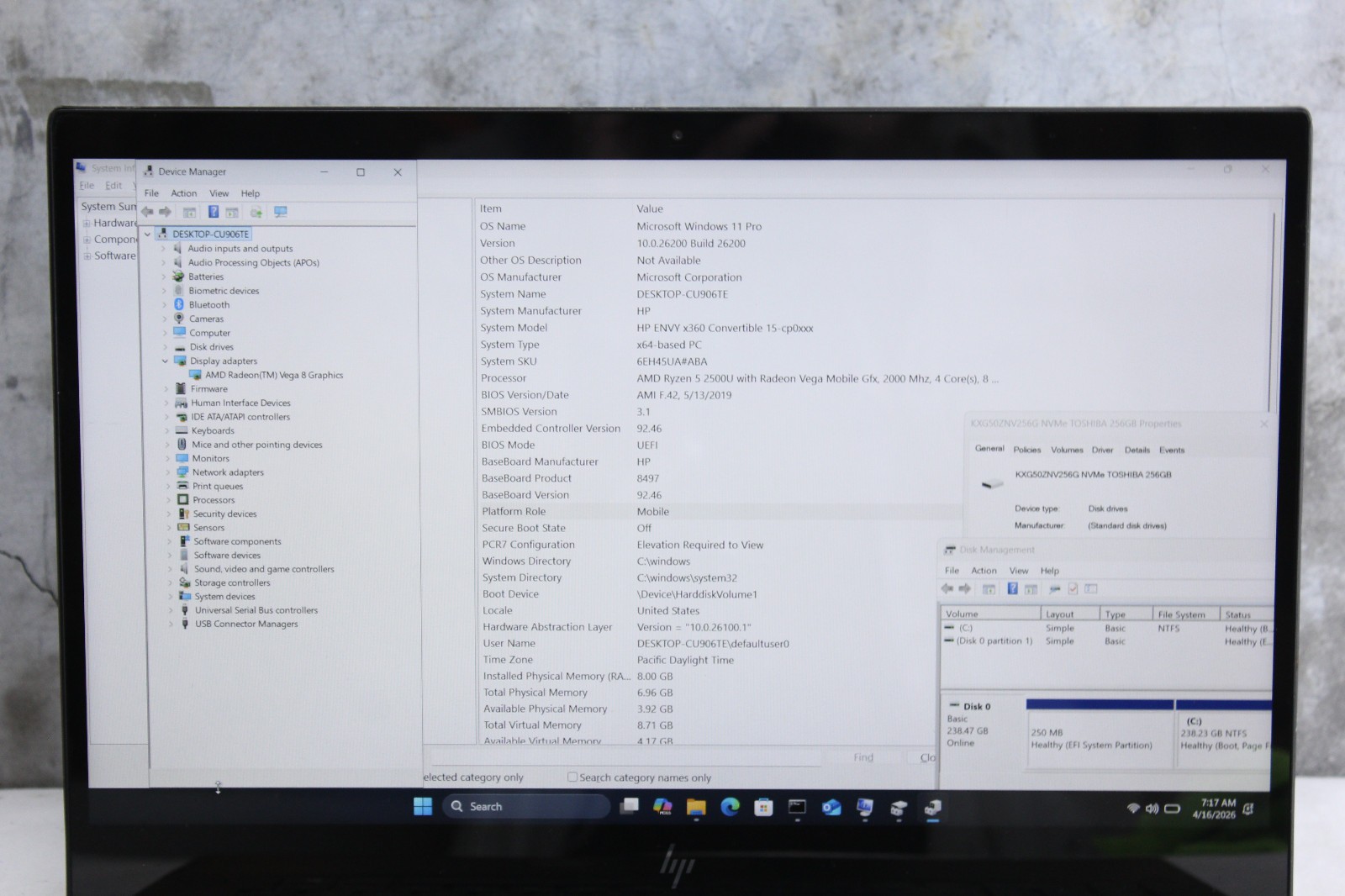Viewport: 1345px width, 896px height.
Task: Click volume speaker icon in system tray
Action: point(1152,809)
